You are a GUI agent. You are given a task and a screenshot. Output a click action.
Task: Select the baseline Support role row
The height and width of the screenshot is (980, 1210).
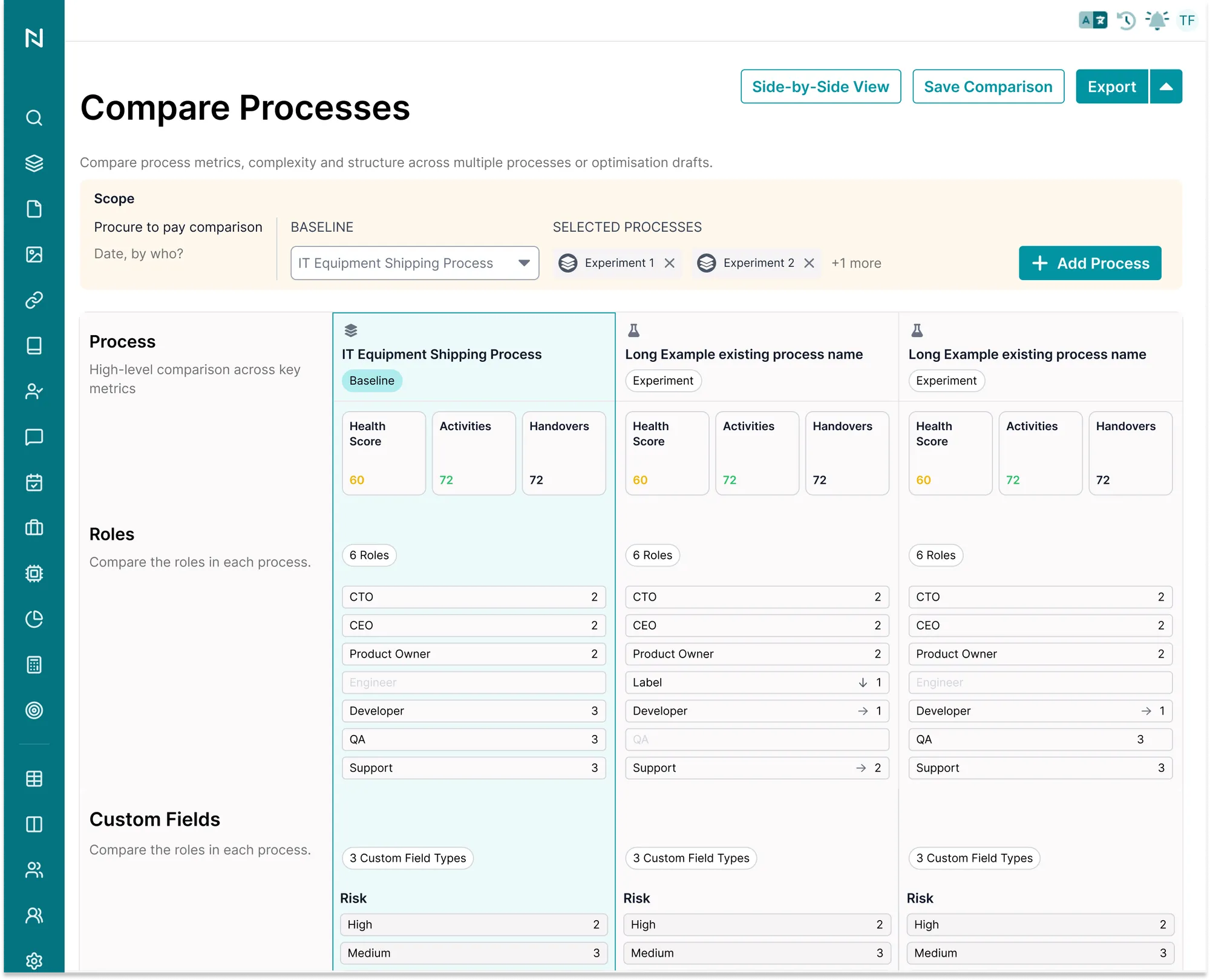474,768
